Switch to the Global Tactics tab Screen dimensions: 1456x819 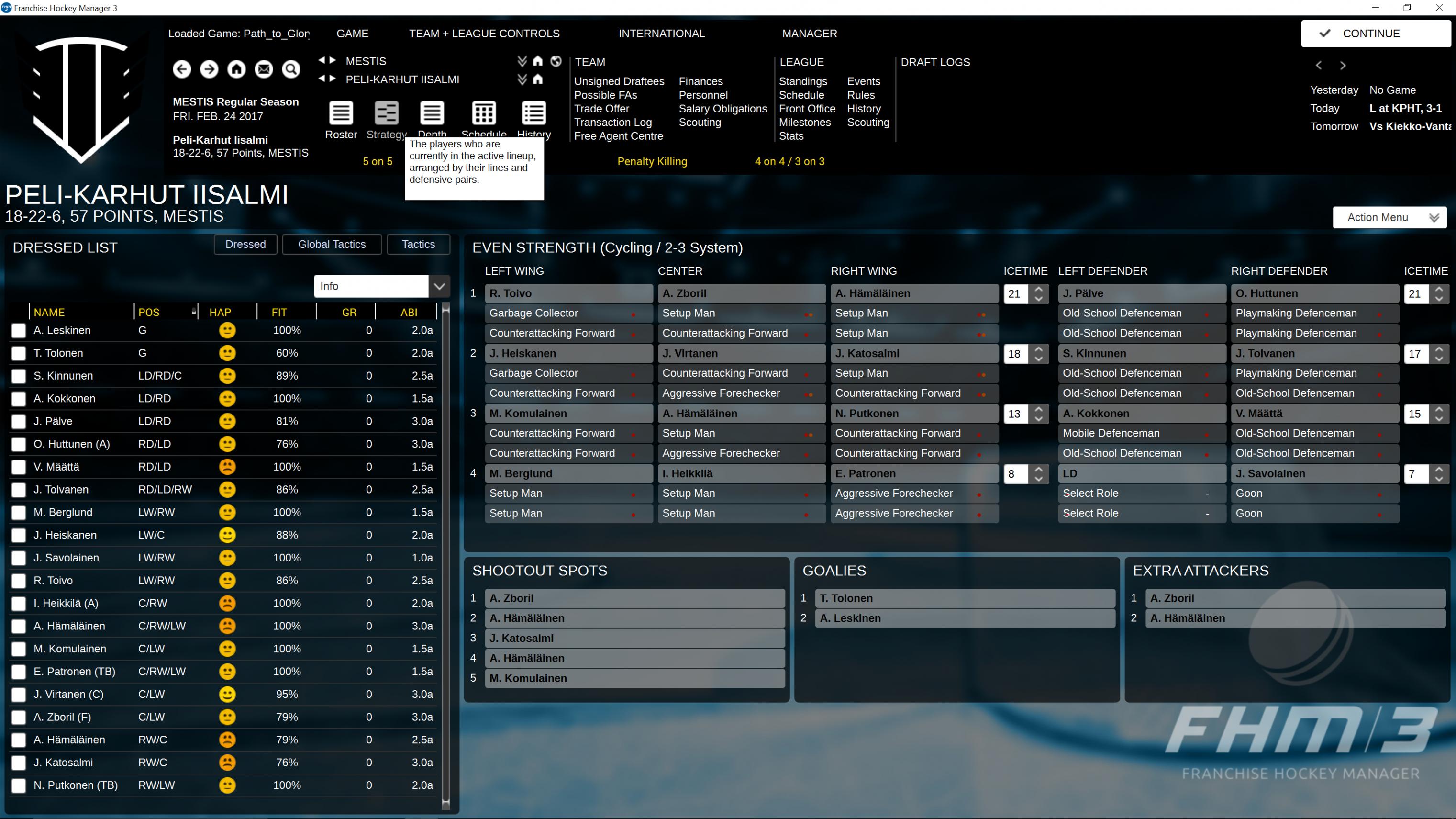click(x=332, y=244)
